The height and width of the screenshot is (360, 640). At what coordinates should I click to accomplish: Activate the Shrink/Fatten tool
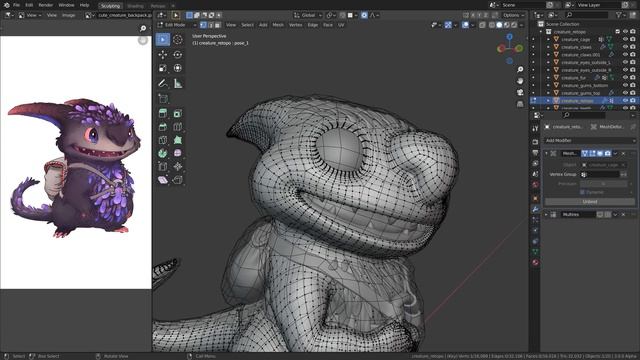(x=178, y=167)
